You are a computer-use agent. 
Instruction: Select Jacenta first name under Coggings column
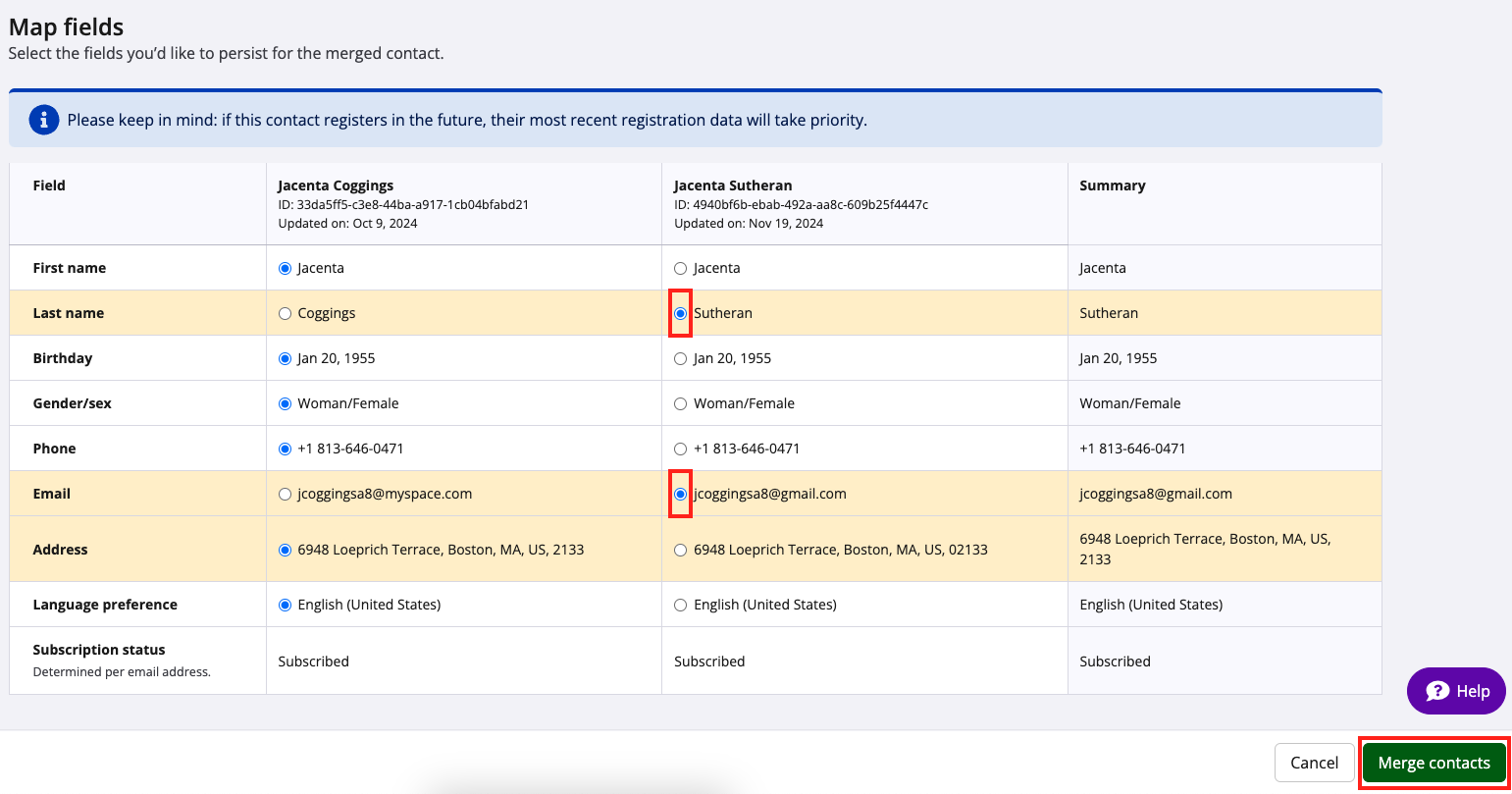pos(286,268)
